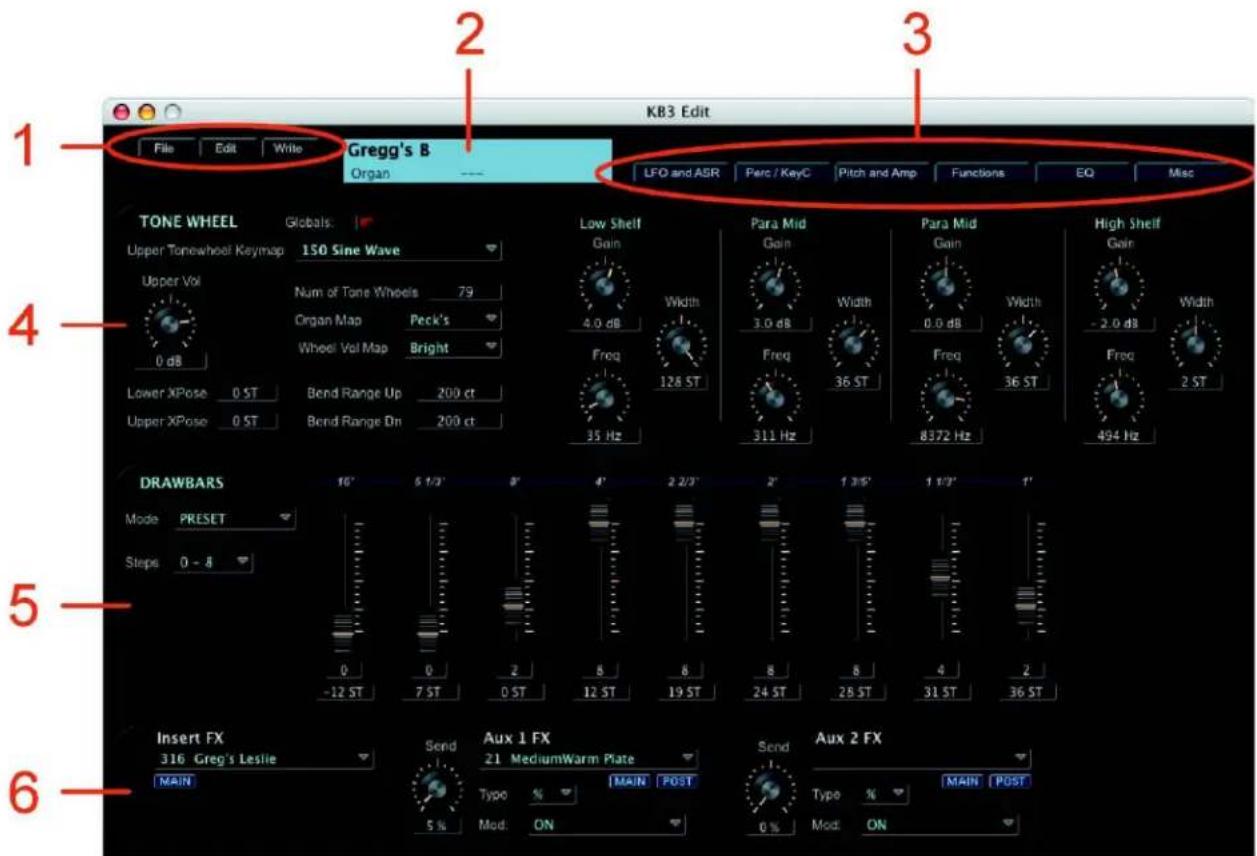The width and height of the screenshot is (1257, 856).
Task: Click the 35 Hz frequency value
Action: (603, 436)
